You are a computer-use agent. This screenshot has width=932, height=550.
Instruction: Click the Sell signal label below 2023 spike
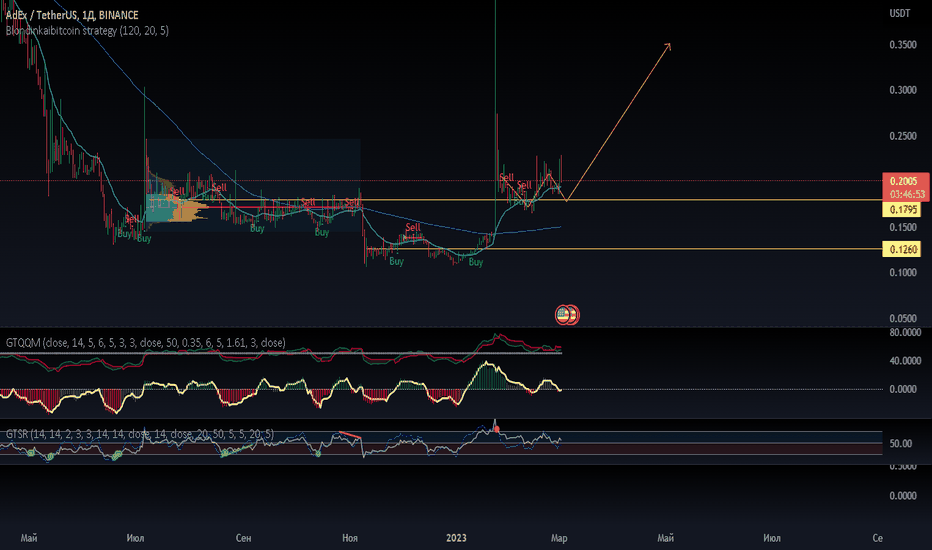[506, 177]
